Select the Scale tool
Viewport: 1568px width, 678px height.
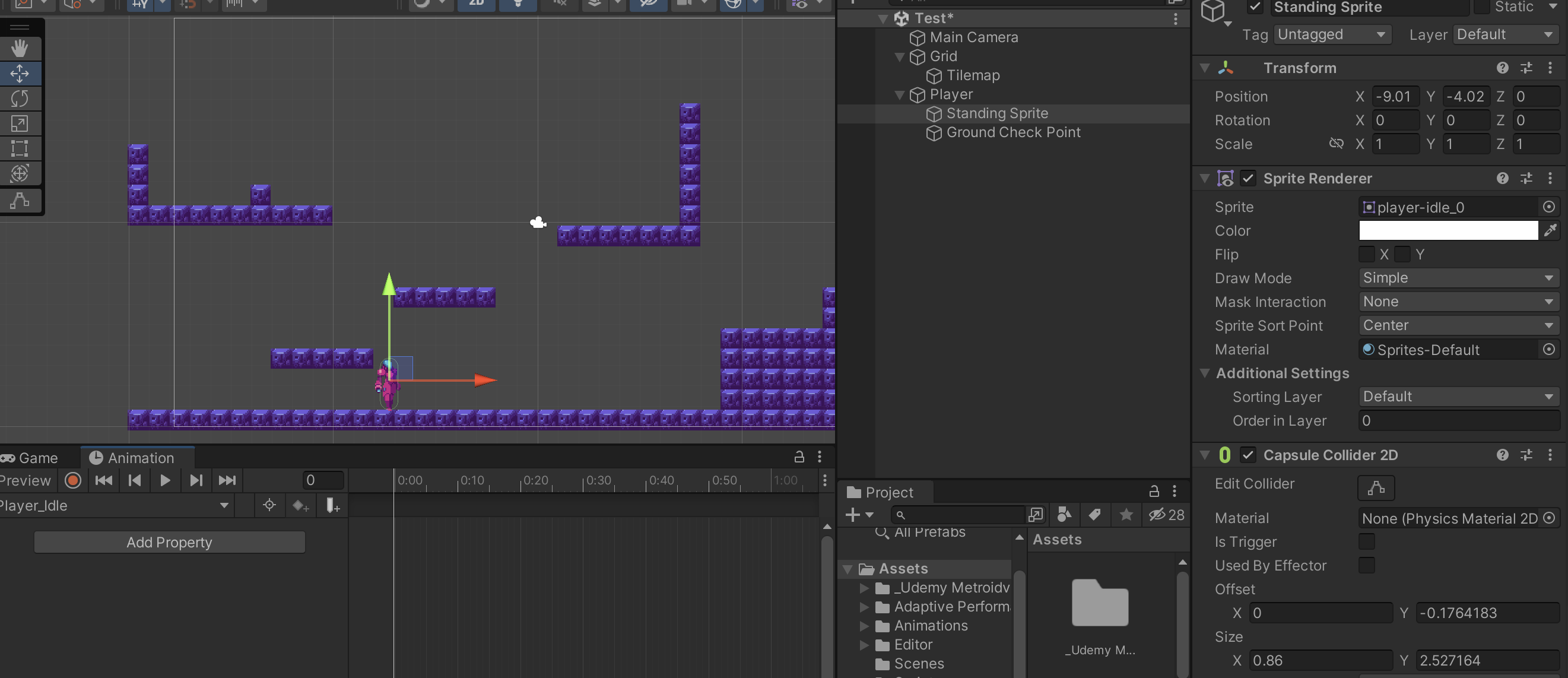pos(20,123)
